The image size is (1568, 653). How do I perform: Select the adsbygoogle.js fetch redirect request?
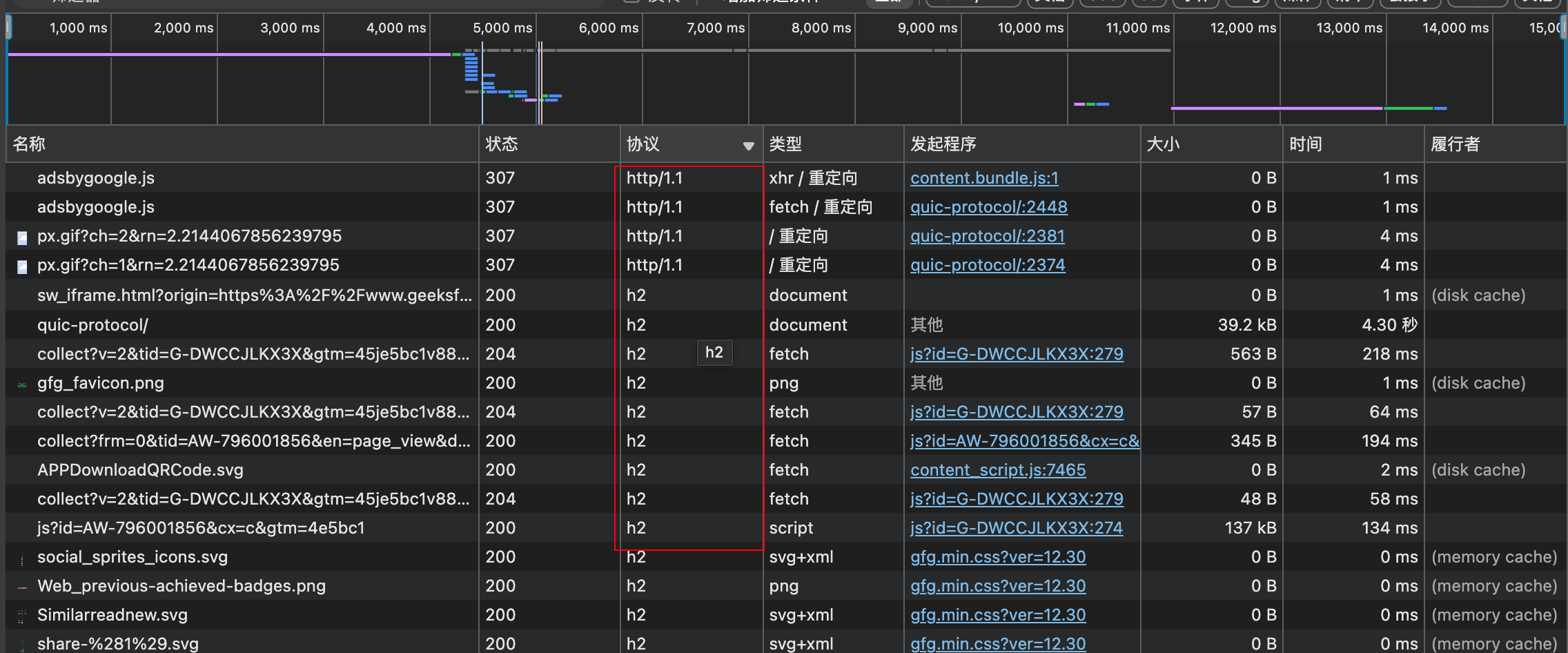pyautogui.click(x=96, y=207)
